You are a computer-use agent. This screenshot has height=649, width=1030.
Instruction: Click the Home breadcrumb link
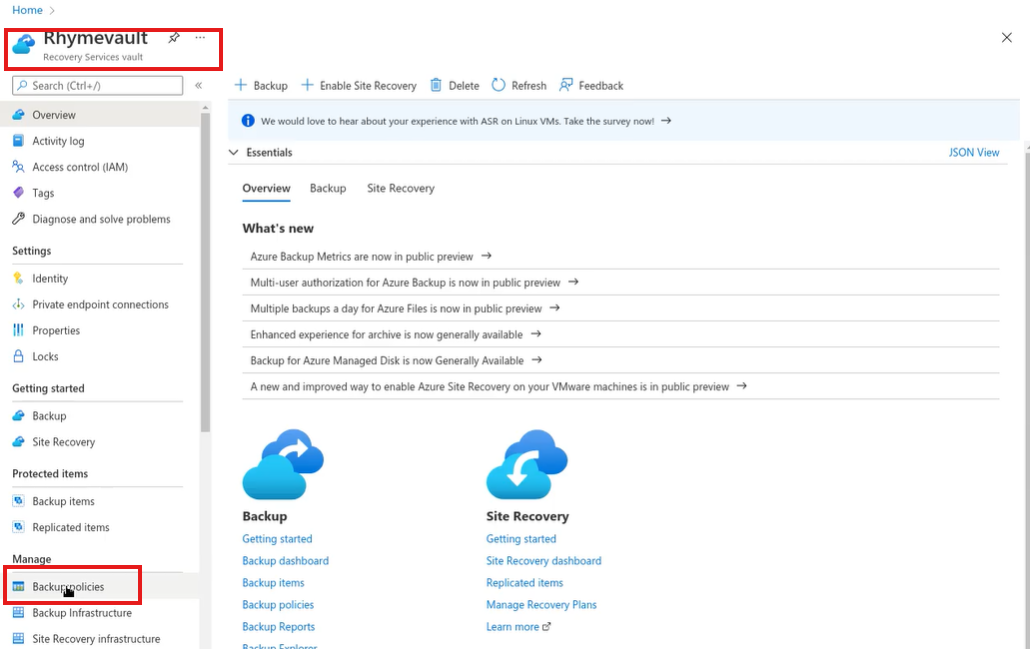(28, 10)
